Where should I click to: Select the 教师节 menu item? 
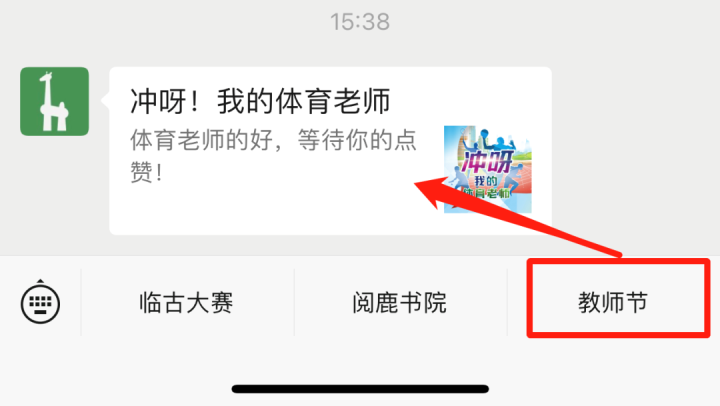coord(613,303)
